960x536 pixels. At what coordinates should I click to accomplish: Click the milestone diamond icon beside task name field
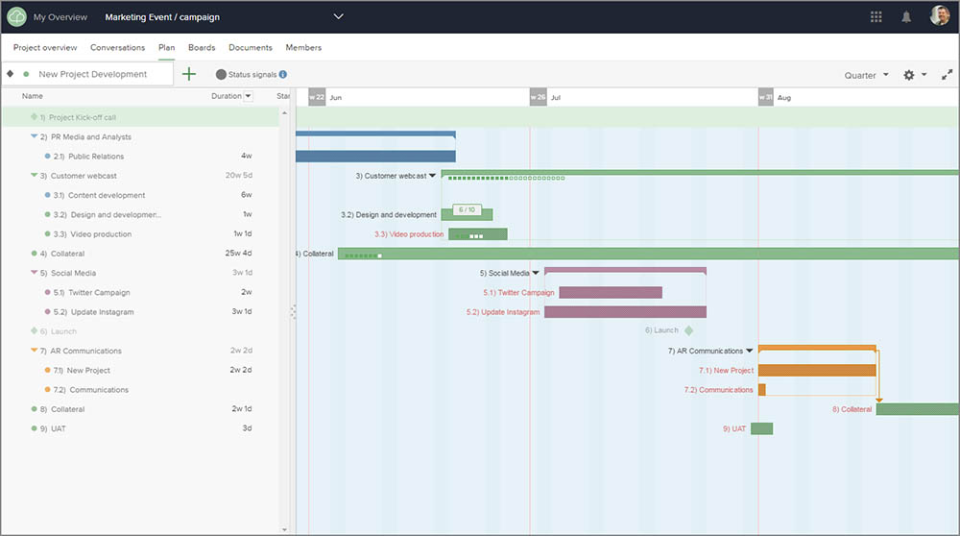(x=10, y=74)
